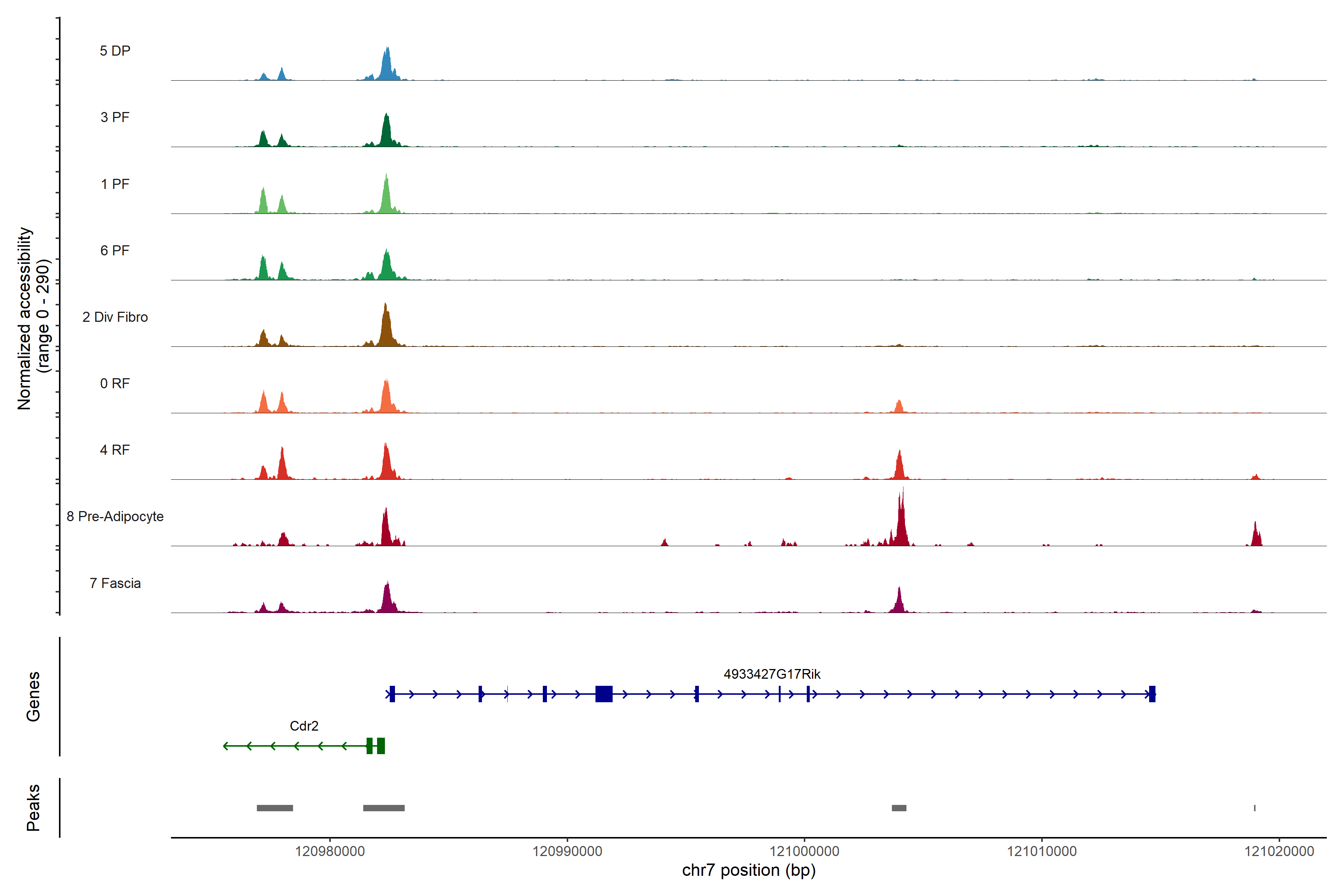
Task: Select the 2 Div Fibro label
Action: coord(115,317)
